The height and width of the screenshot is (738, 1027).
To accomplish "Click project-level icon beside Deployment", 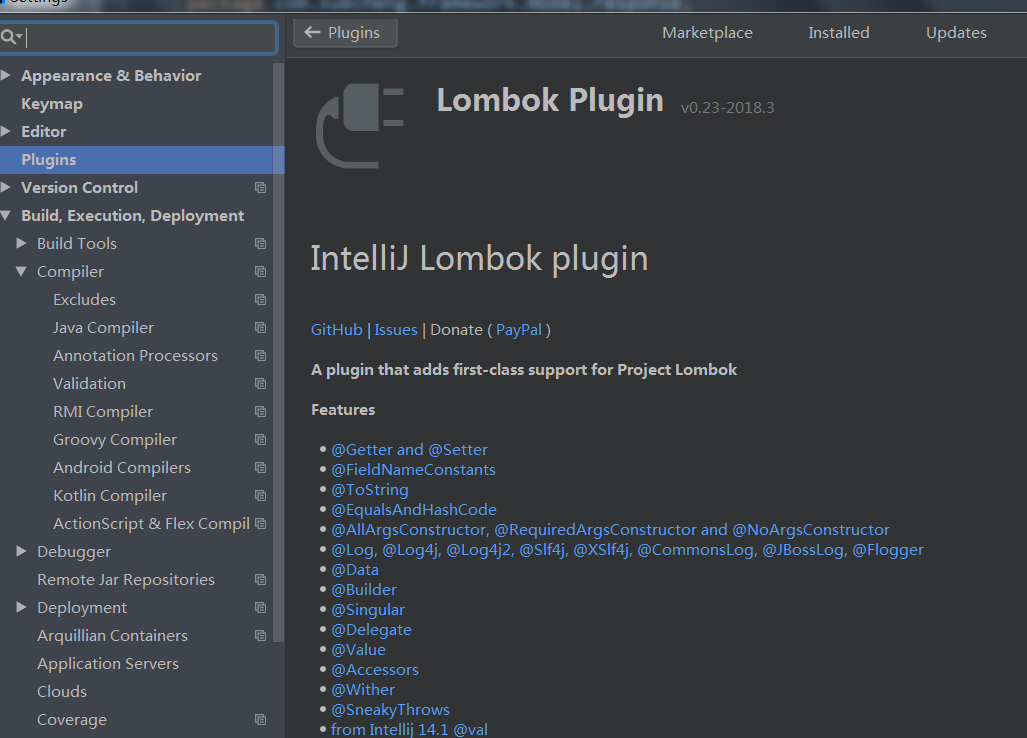I will pyautogui.click(x=261, y=608).
